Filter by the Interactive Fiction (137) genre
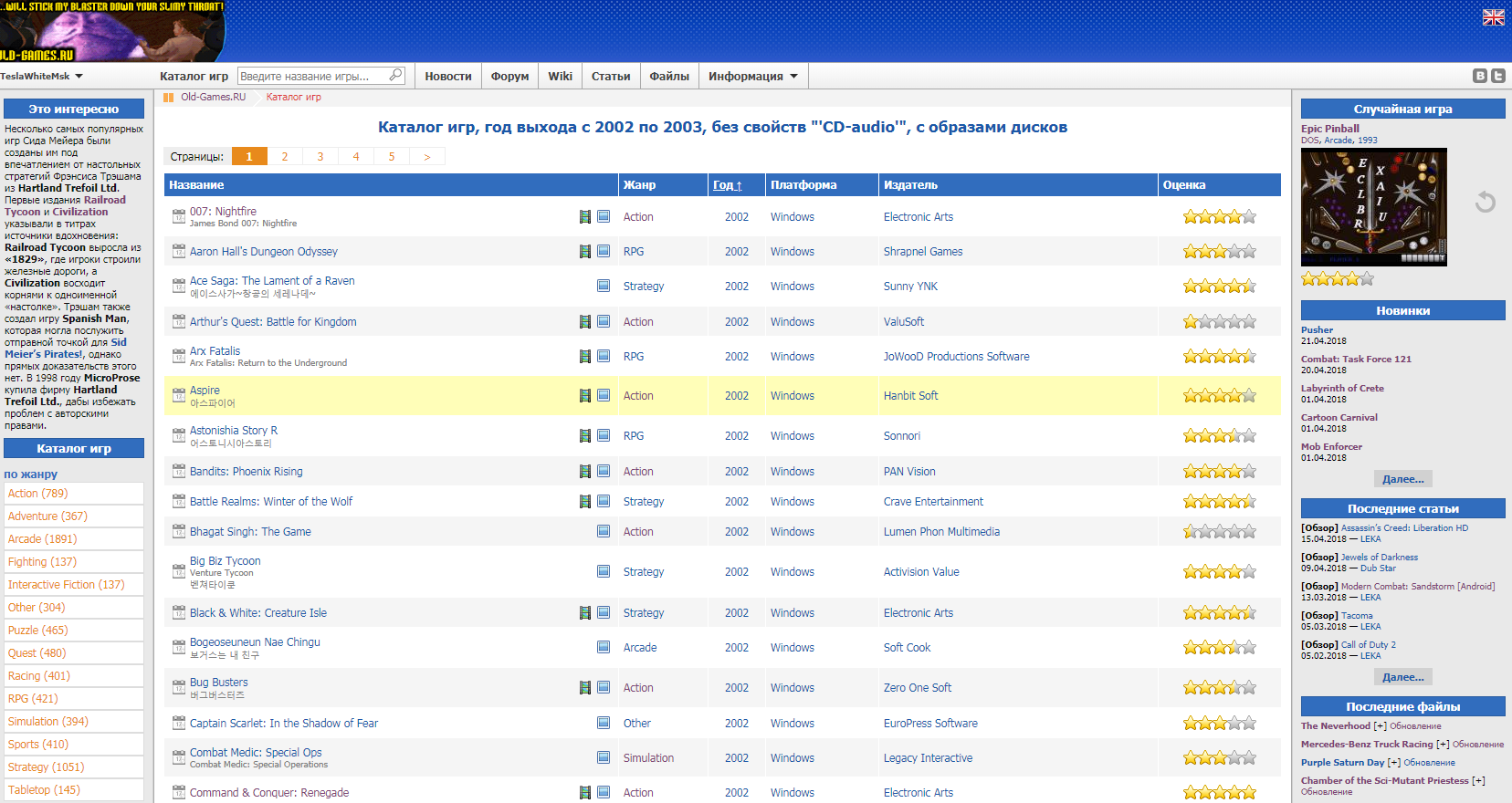 74,585
